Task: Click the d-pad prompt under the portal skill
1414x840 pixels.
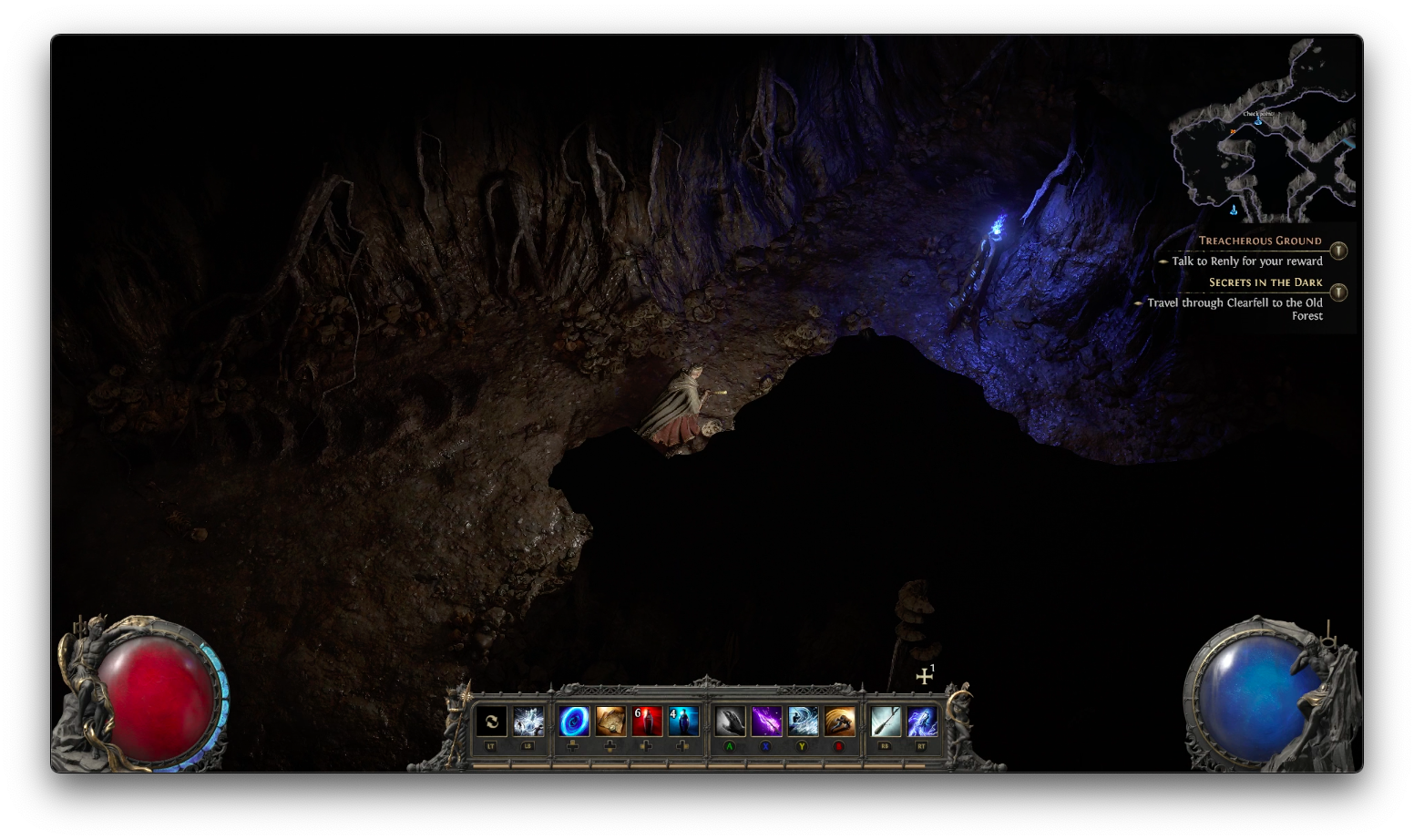Action: (573, 746)
